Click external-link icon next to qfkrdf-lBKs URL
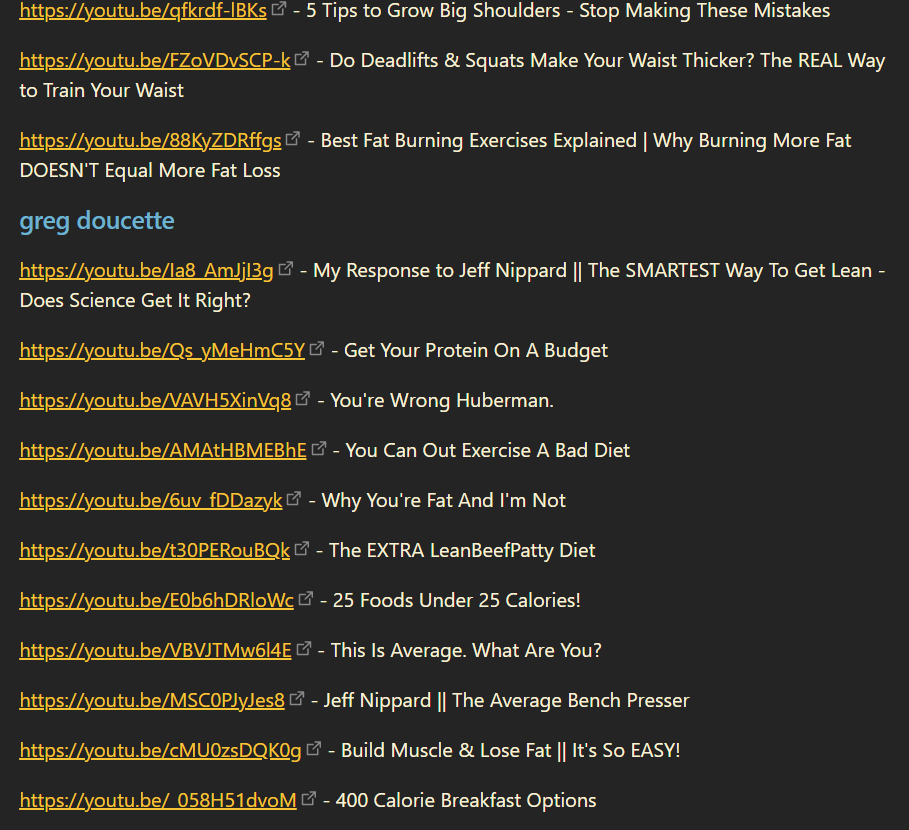 pos(279,8)
